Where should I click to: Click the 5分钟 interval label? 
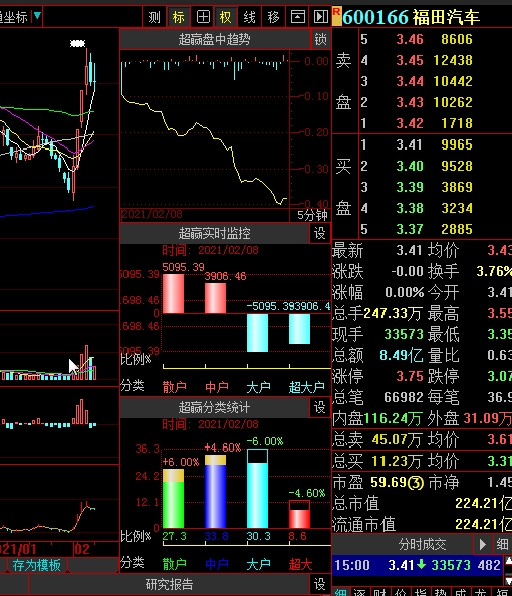(x=312, y=216)
